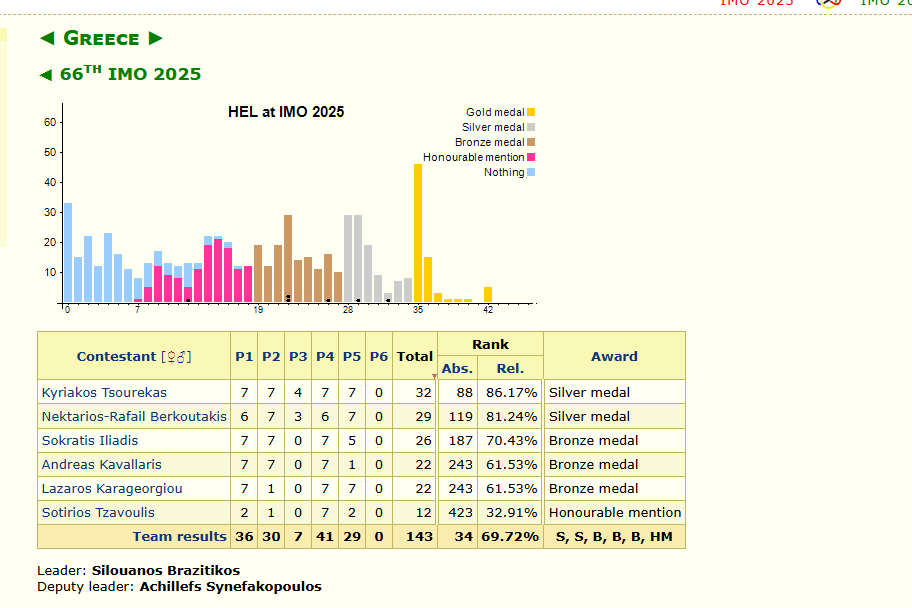This screenshot has width=912, height=608.
Task: Open Nektarios-Rafail Berkoutakis profile link
Action: [134, 417]
